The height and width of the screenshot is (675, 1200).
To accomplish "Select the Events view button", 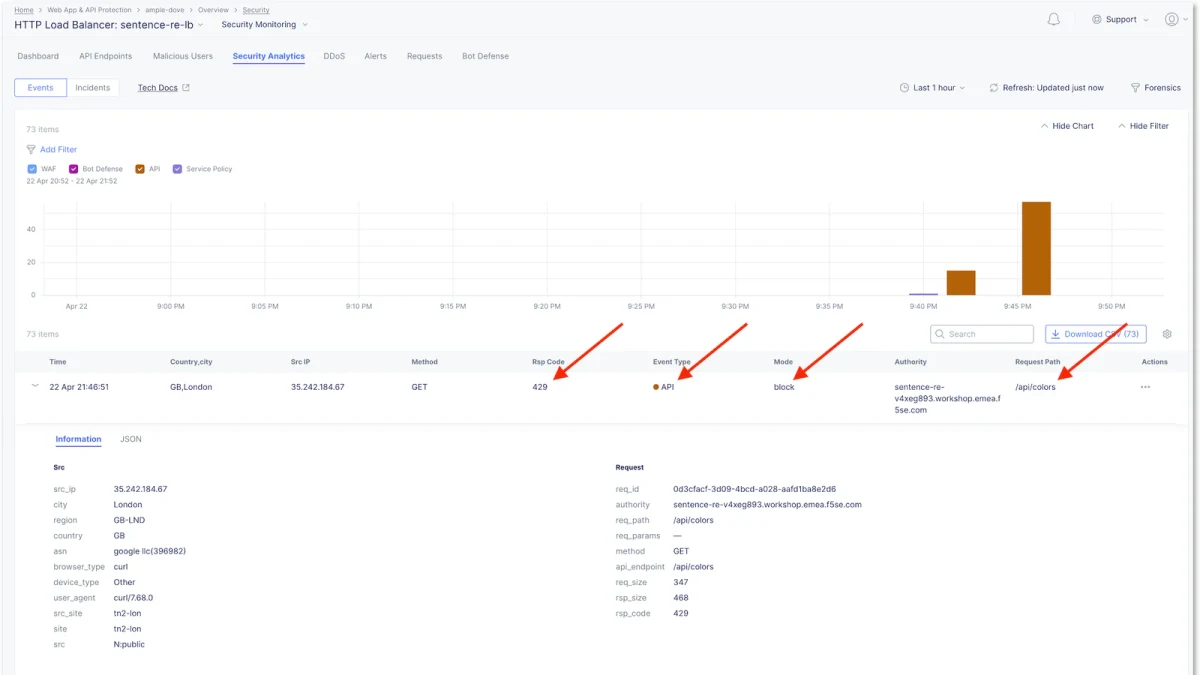I will coord(41,88).
